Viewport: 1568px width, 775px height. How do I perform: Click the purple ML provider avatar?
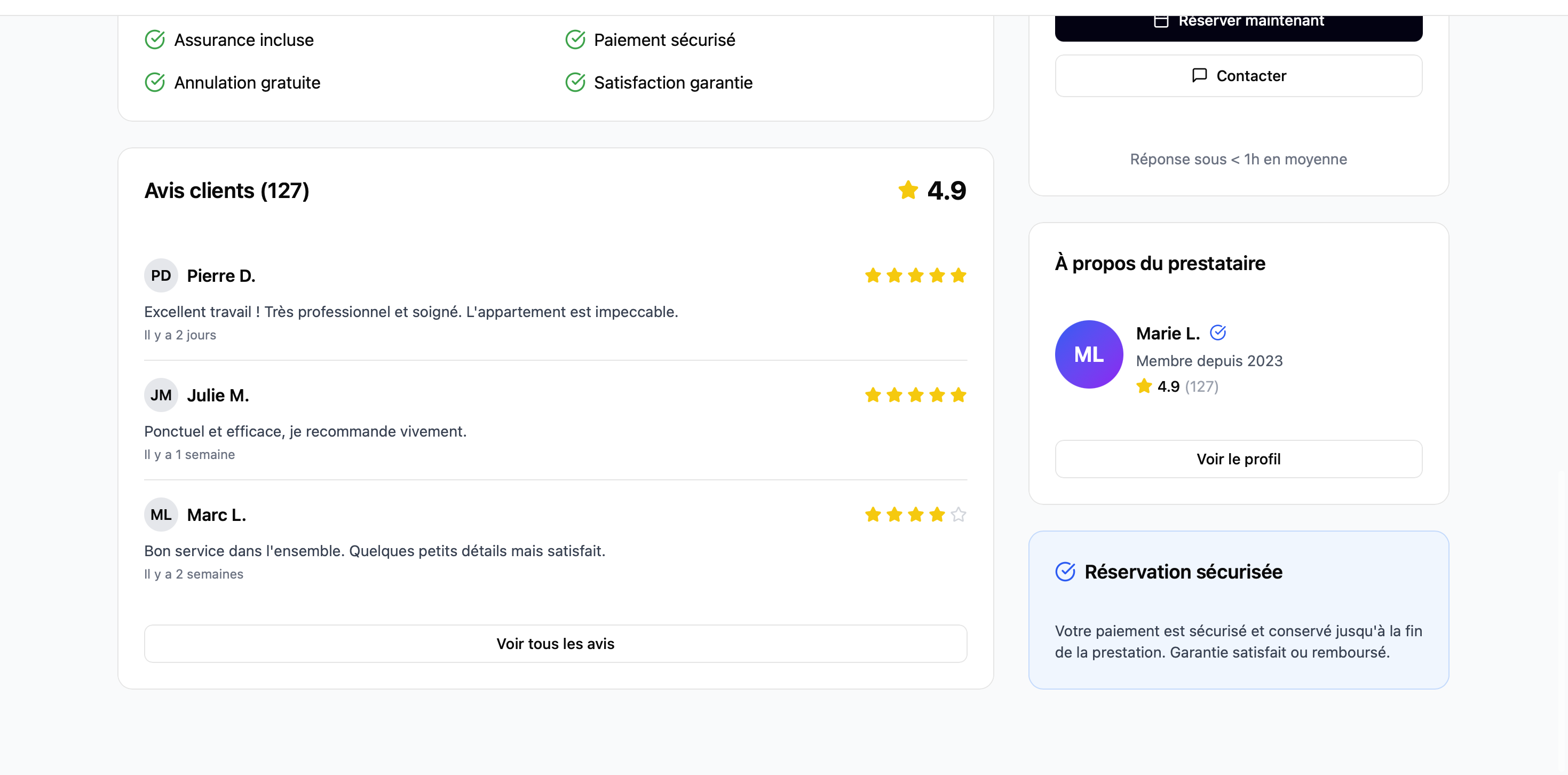point(1088,354)
